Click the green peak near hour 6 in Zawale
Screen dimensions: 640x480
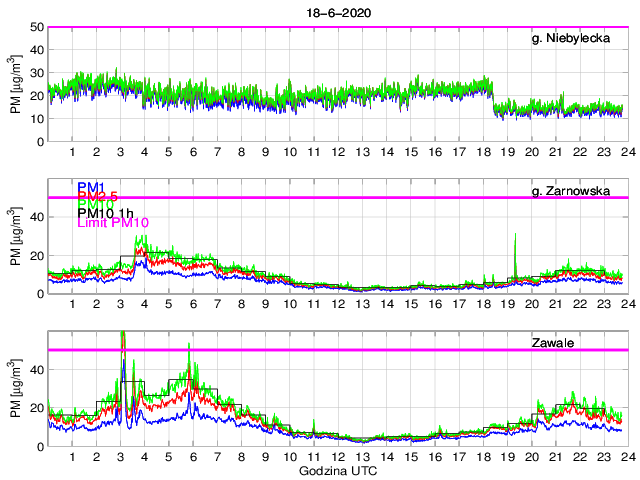(189, 348)
